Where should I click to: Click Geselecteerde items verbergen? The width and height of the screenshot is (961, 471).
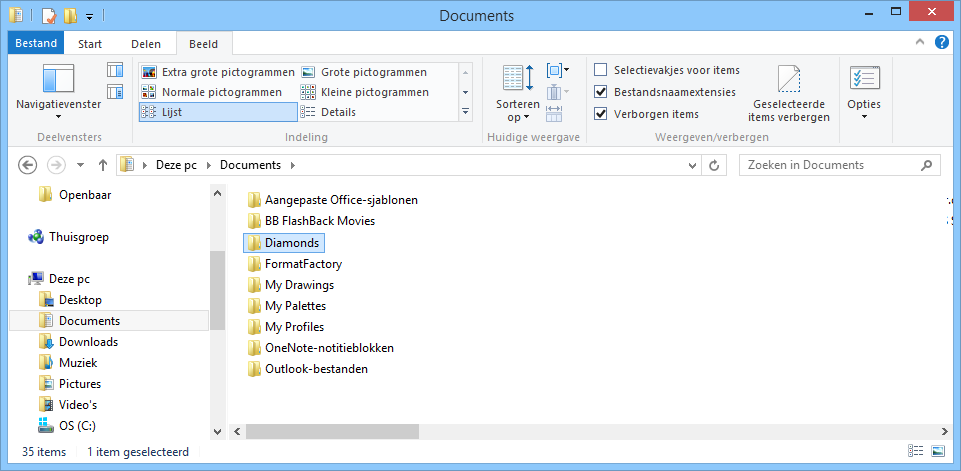789,93
